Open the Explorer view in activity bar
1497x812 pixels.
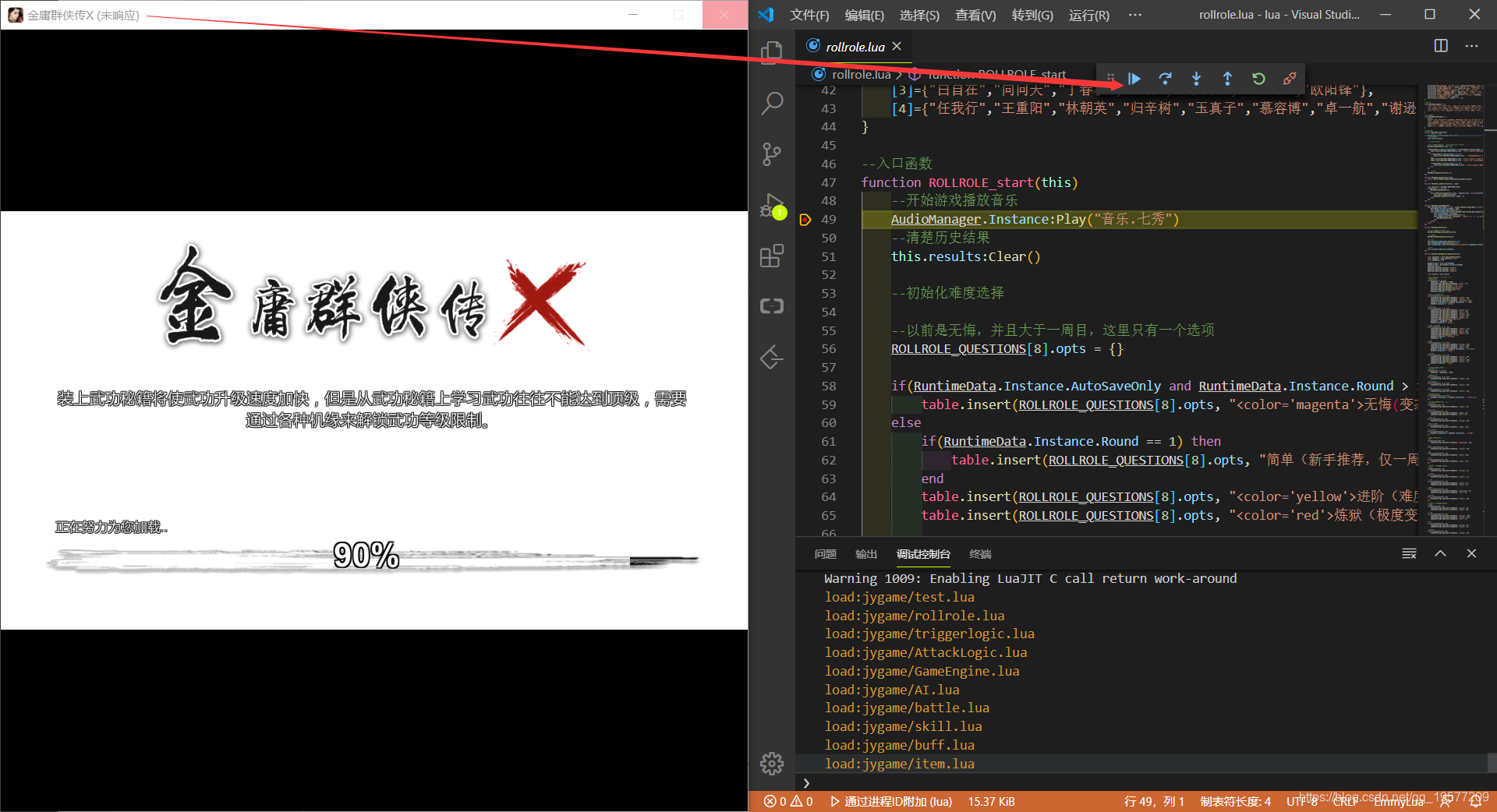click(x=772, y=52)
